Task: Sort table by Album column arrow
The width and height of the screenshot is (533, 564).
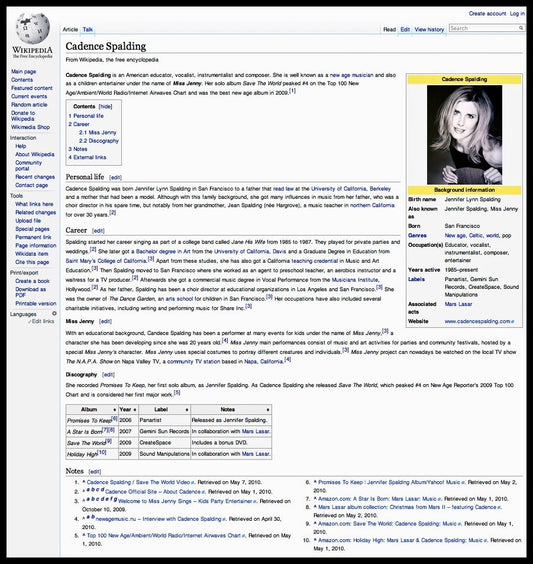Action: point(115,410)
